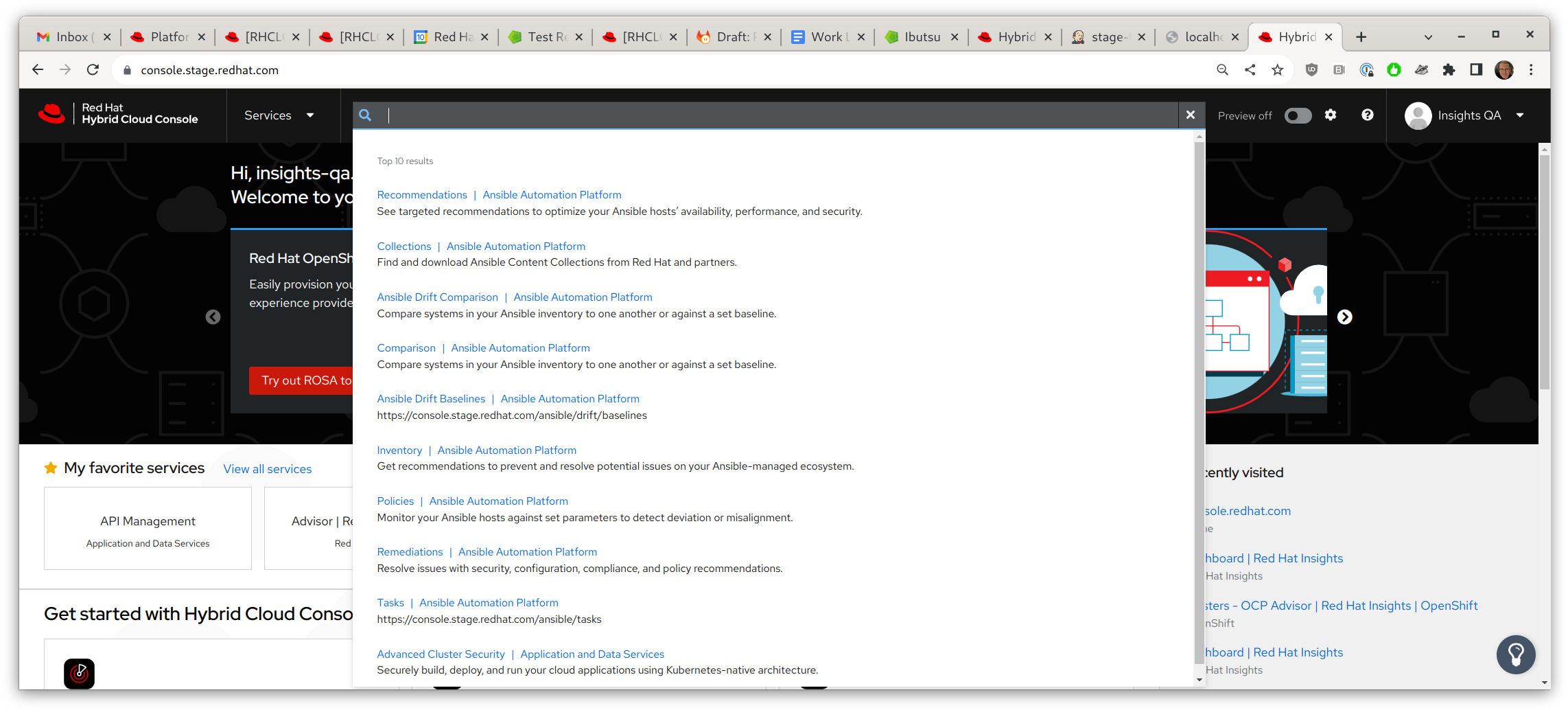Image resolution: width=1568 pixels, height=710 pixels.
Task: Switch to the Test Re tab
Action: (546, 36)
